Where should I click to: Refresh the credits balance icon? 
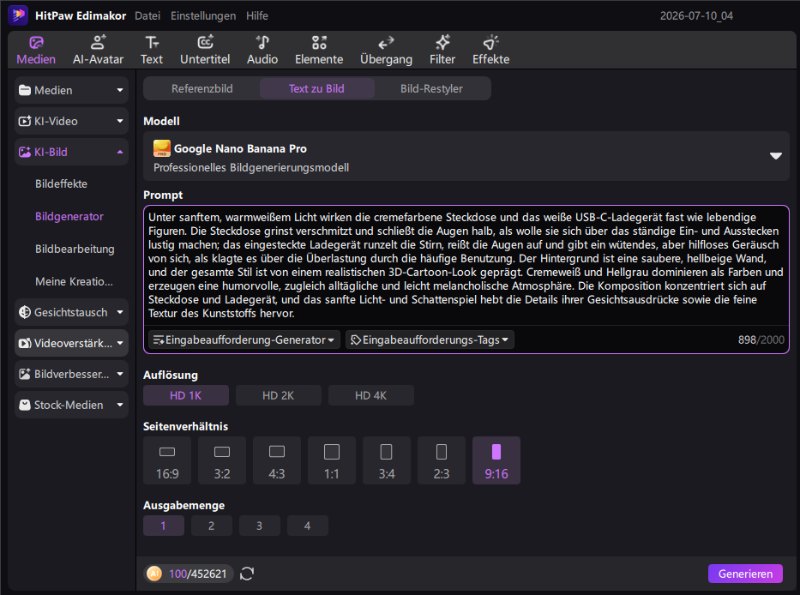247,574
